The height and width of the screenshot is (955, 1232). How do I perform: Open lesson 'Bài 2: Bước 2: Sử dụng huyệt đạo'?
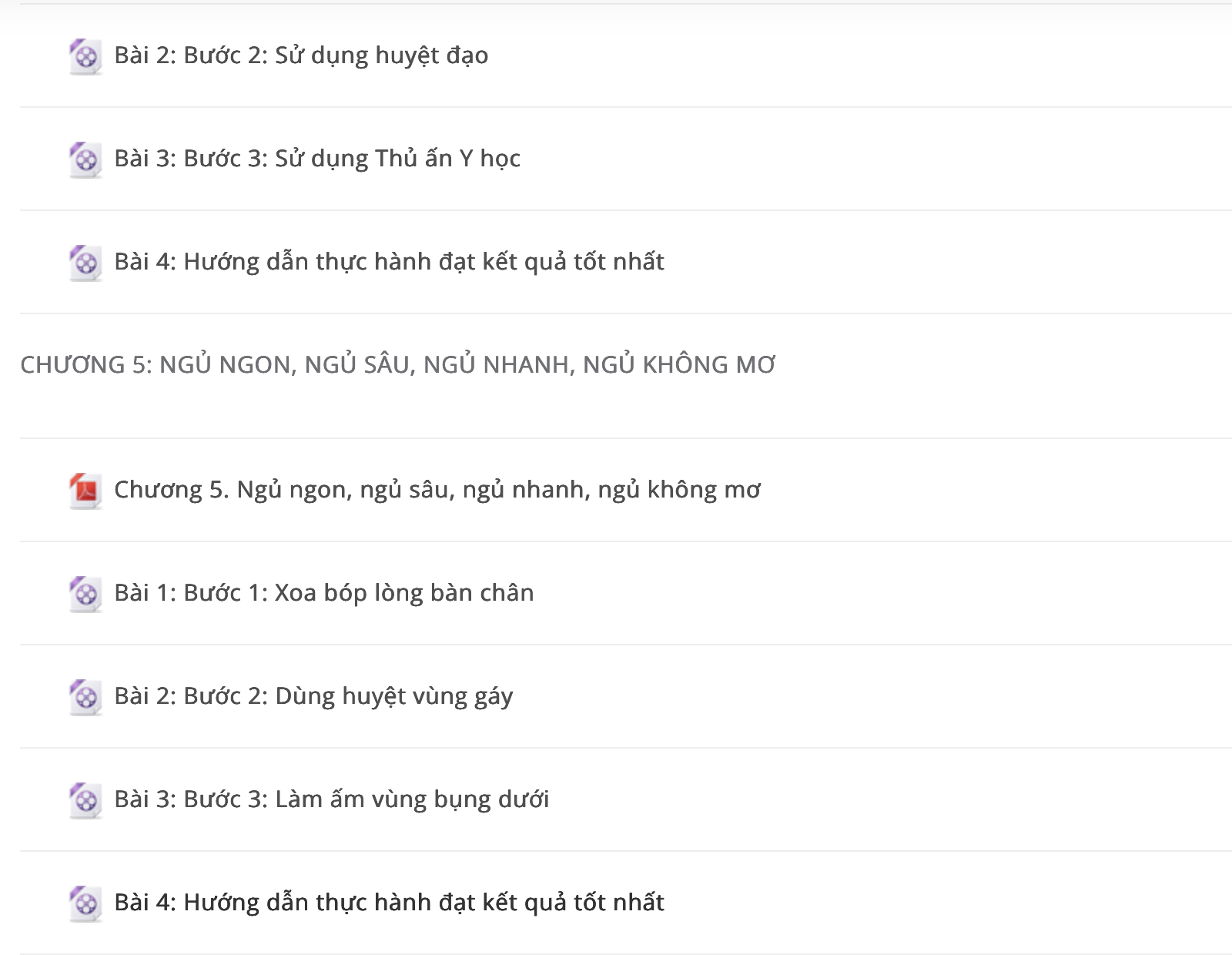[301, 56]
